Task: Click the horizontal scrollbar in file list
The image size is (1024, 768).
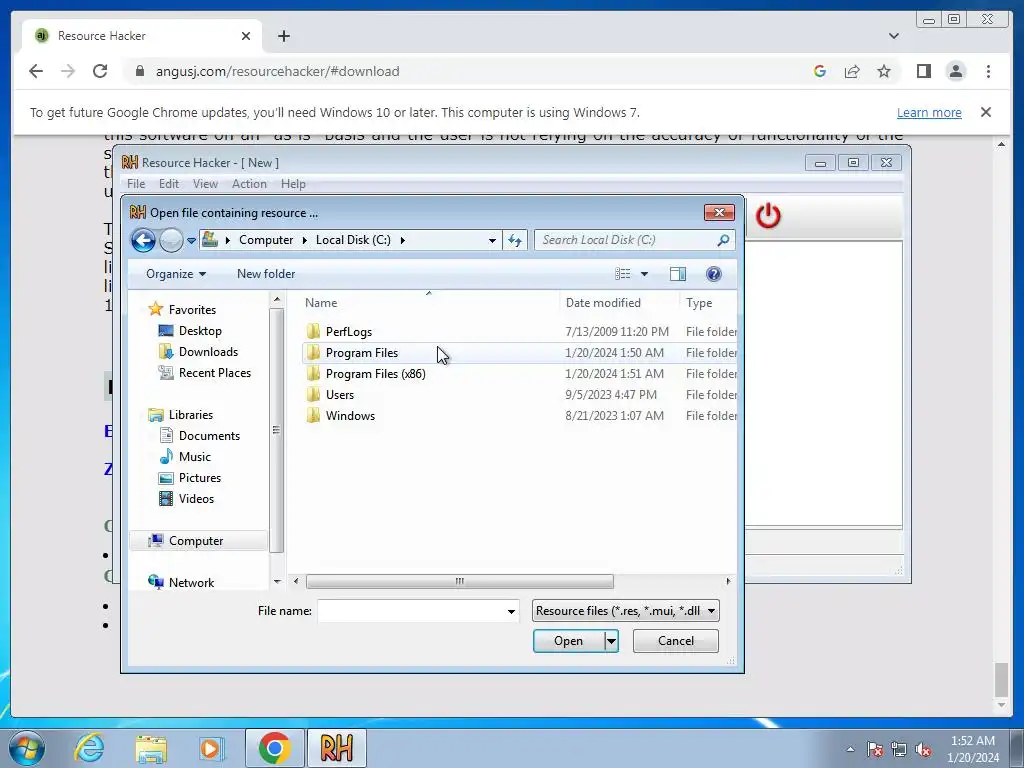Action: (x=460, y=581)
